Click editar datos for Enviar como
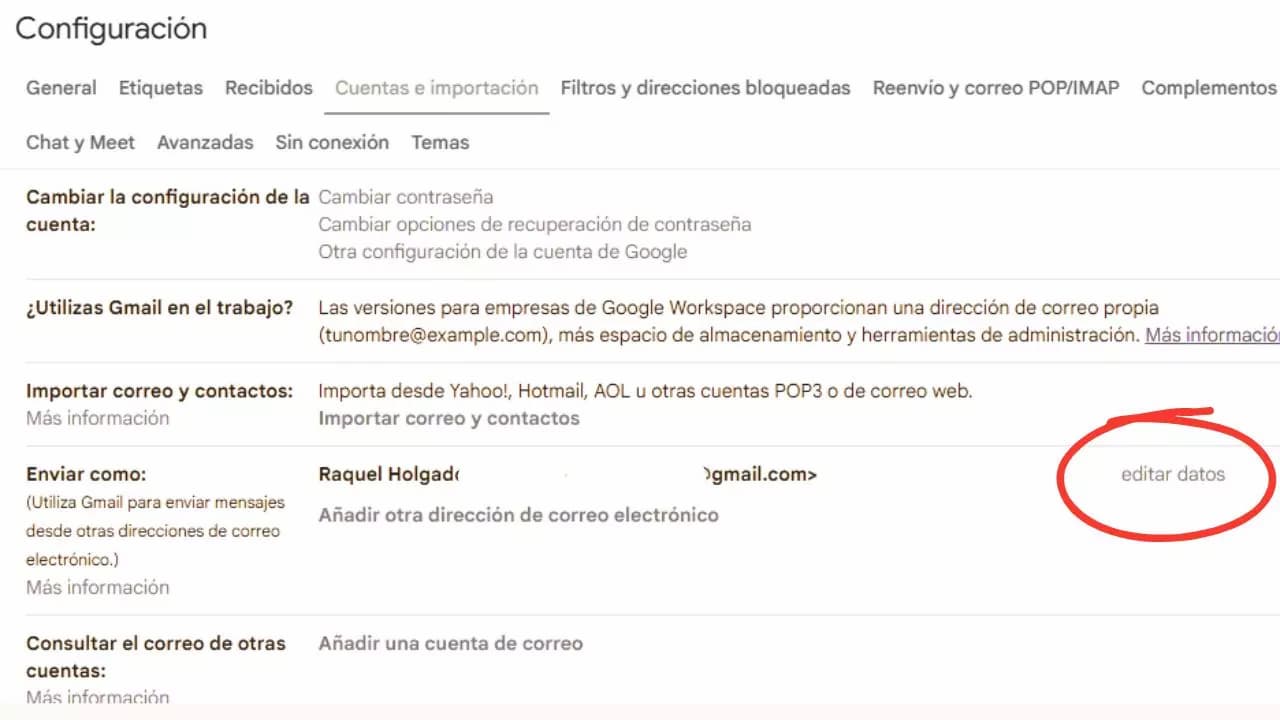The width and height of the screenshot is (1280, 720). pyautogui.click(x=1172, y=474)
